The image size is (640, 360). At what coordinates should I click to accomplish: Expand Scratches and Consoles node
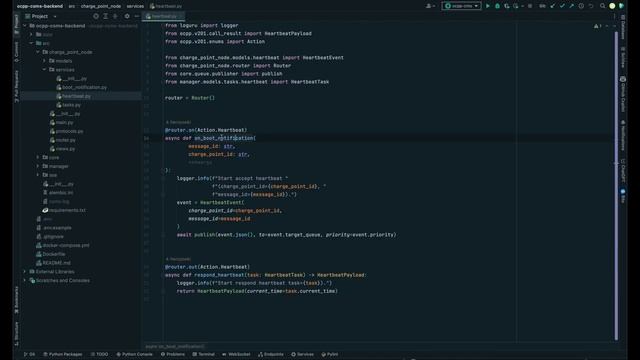pos(25,280)
